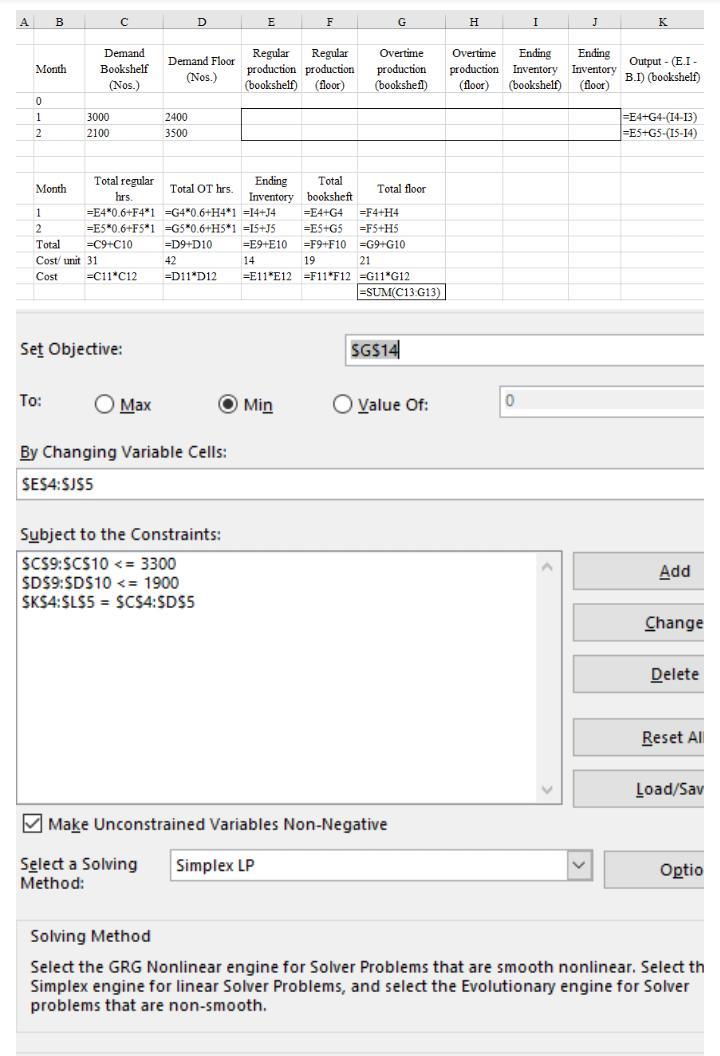
Task: Click the cost per unit 21 cell
Action: tap(401, 260)
